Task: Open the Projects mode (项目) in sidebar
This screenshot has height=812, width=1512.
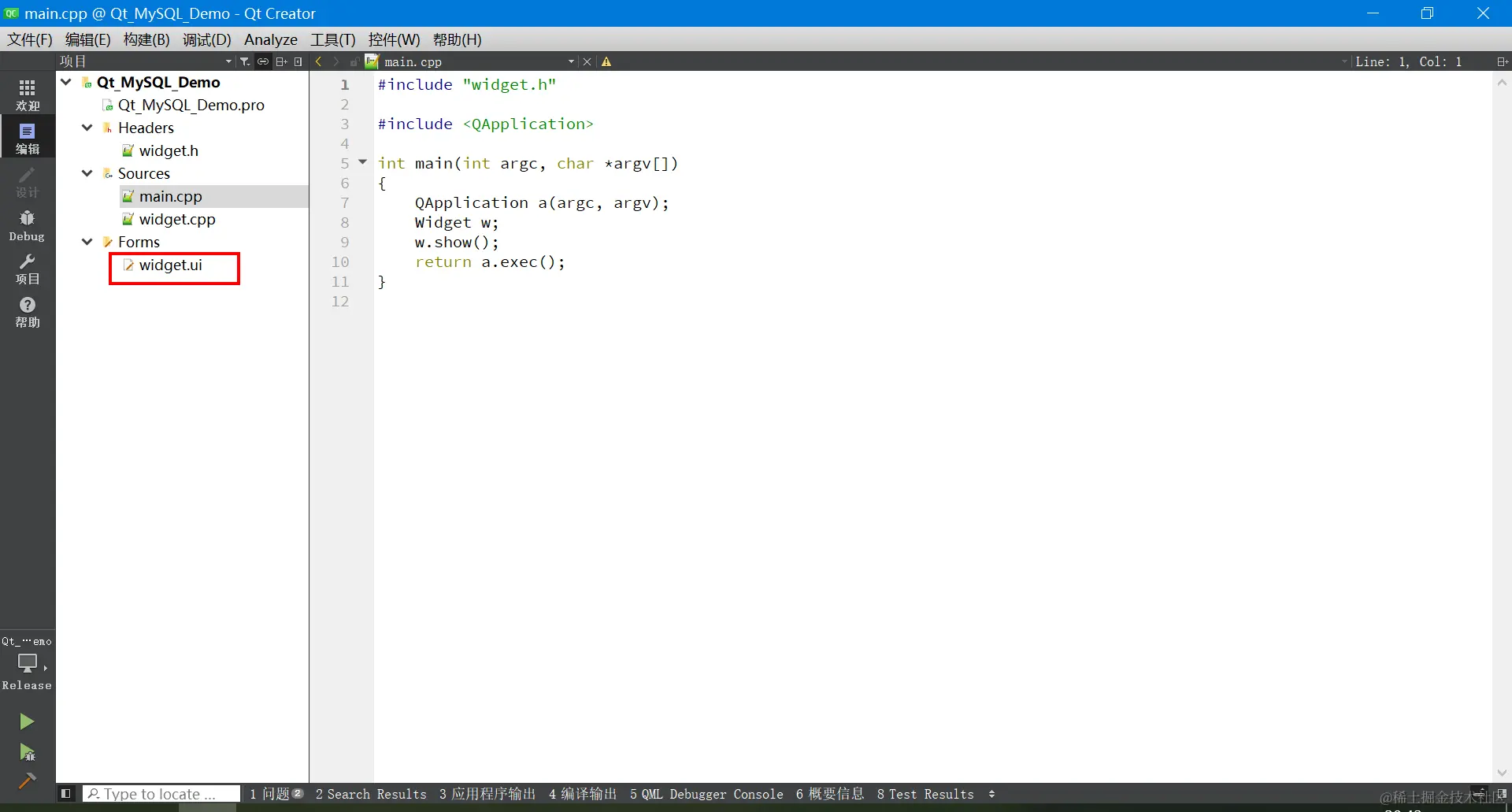Action: click(x=28, y=269)
